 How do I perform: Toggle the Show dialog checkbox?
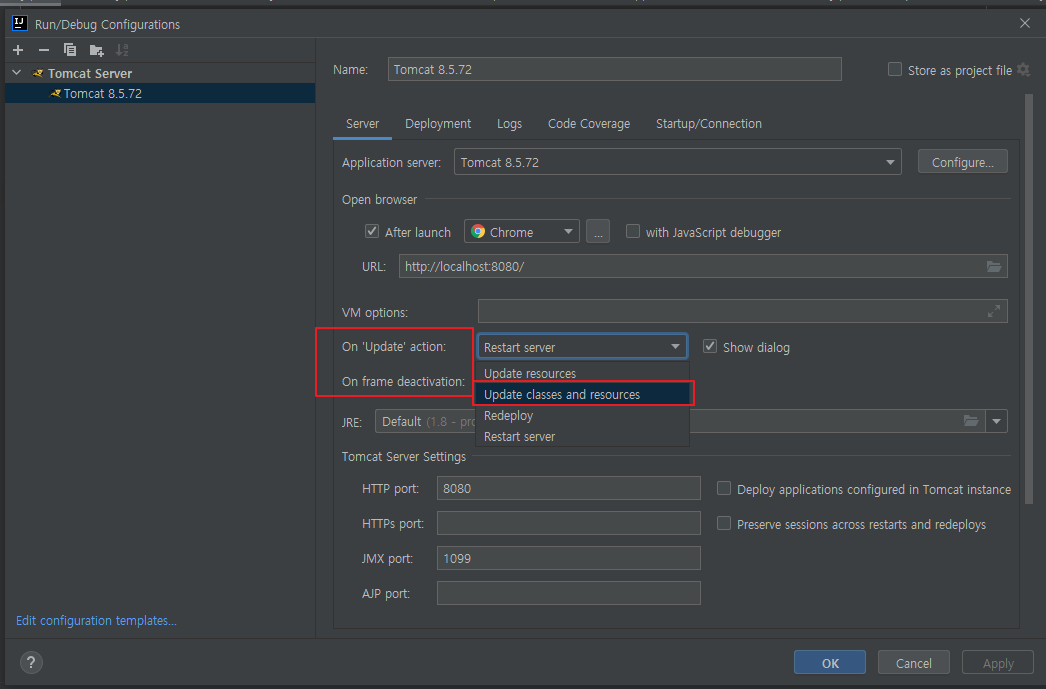tap(710, 346)
